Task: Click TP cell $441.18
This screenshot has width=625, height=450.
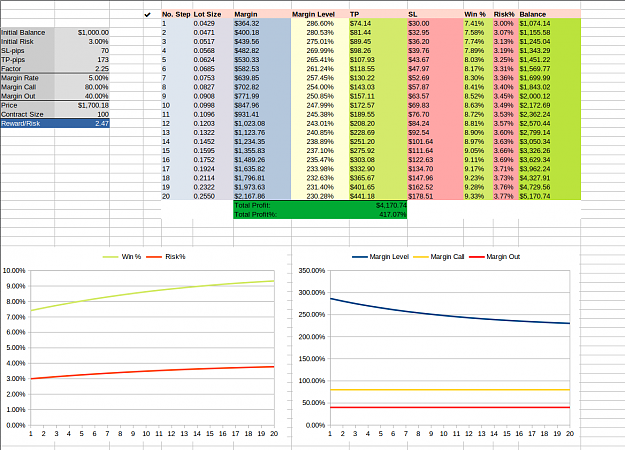Action: click(x=378, y=196)
